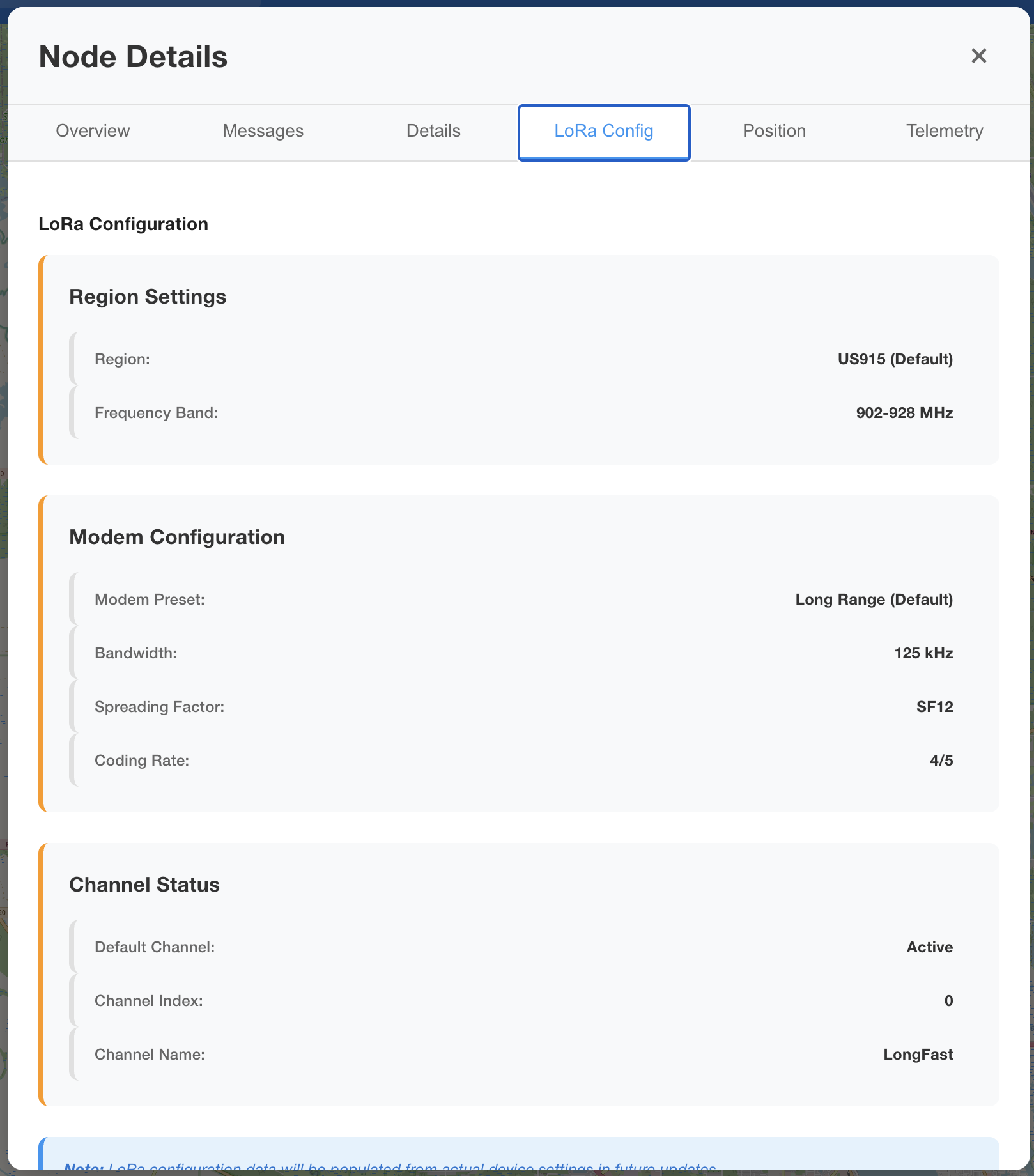Switch to the Overview tab
The height and width of the screenshot is (1176, 1034).
(93, 131)
